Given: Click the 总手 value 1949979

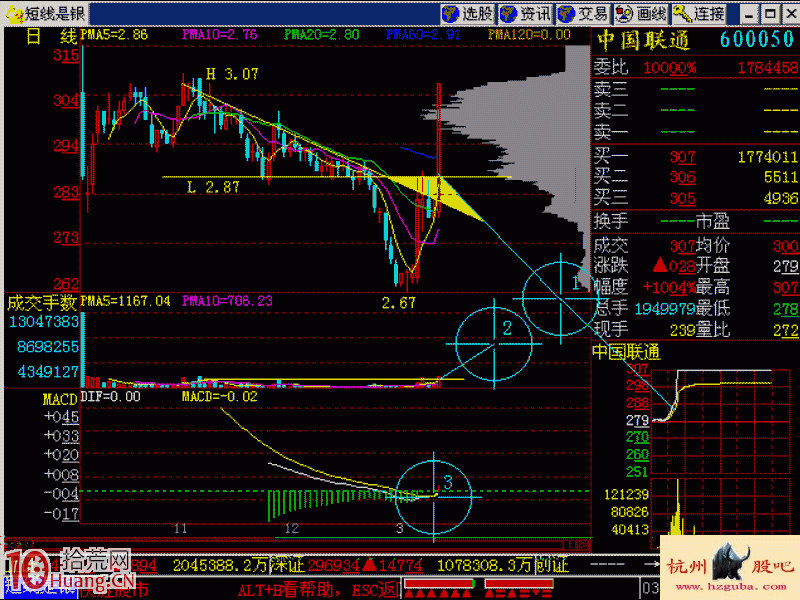Looking at the screenshot, I should coord(665,308).
